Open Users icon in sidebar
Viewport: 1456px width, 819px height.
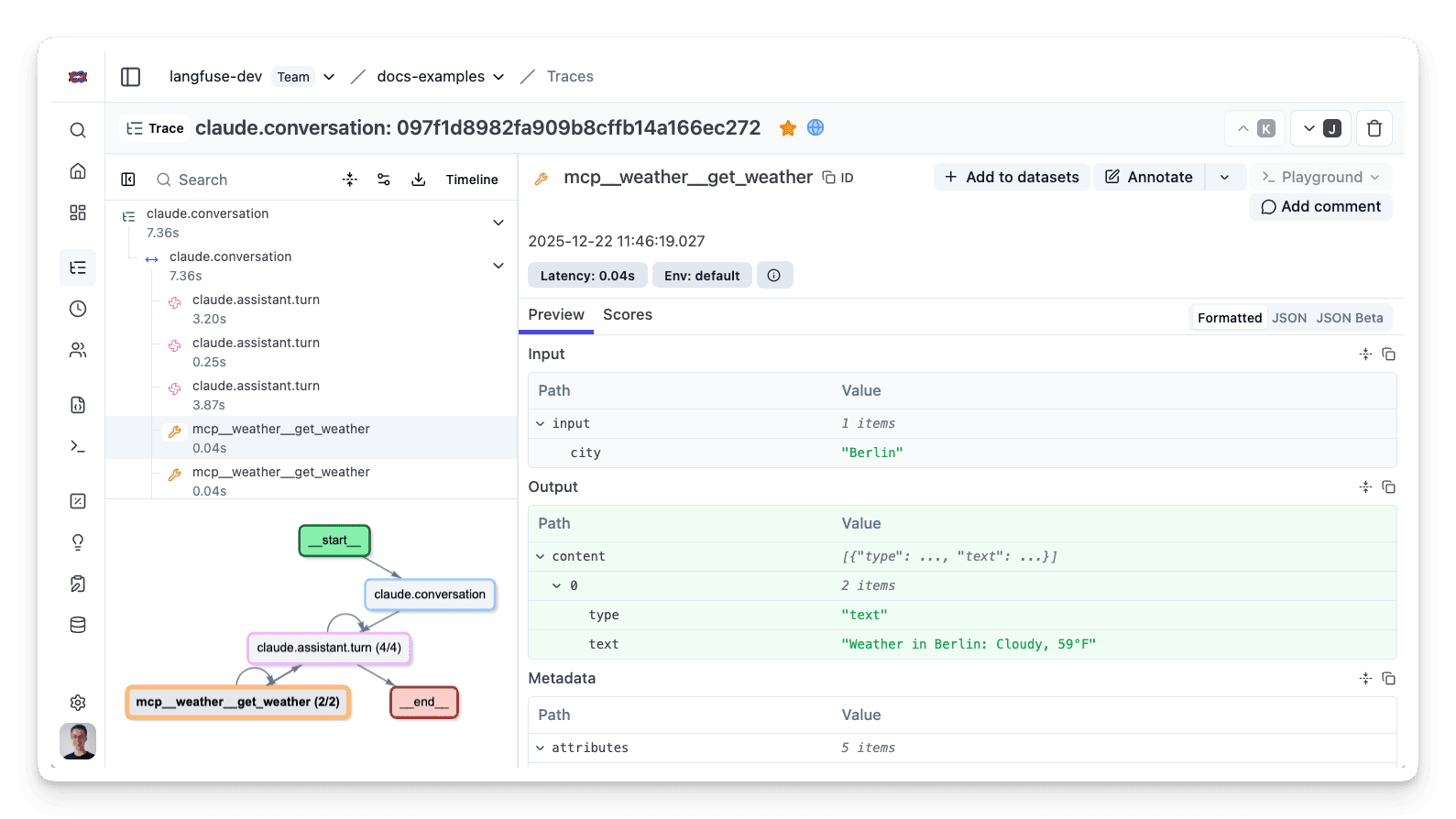coord(78,350)
